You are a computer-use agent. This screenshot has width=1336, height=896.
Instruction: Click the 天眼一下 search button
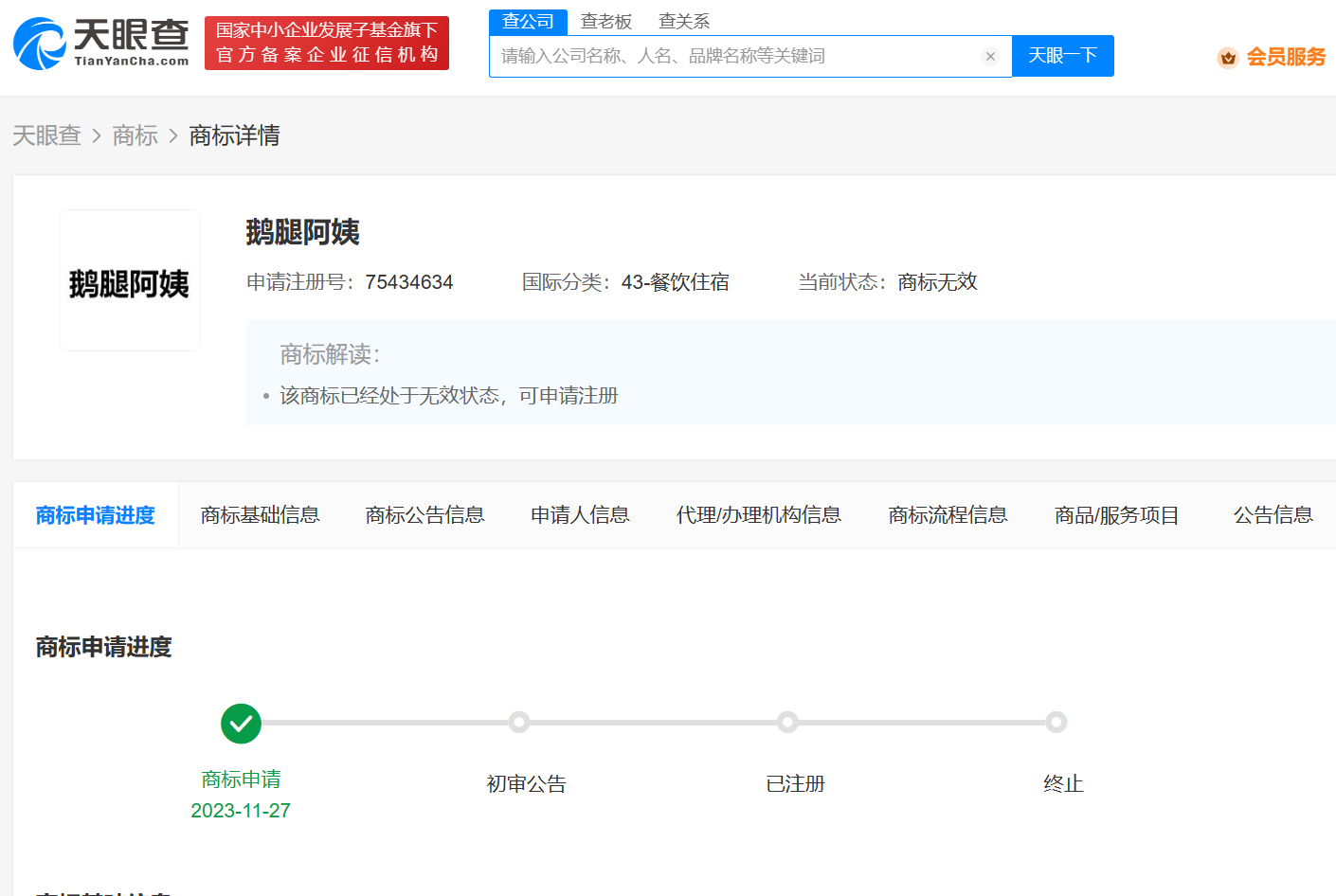(x=1063, y=56)
